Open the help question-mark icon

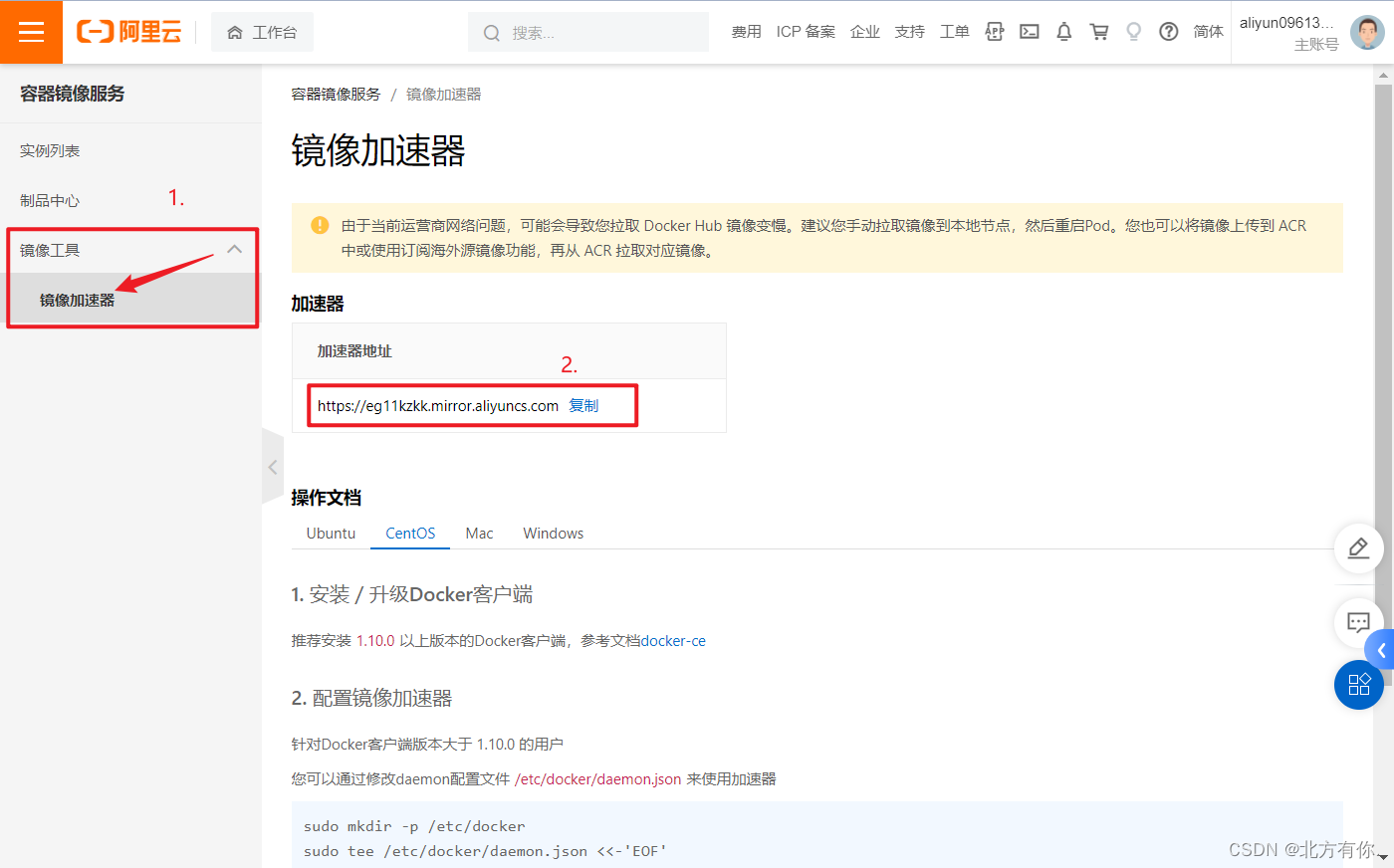(x=1169, y=32)
